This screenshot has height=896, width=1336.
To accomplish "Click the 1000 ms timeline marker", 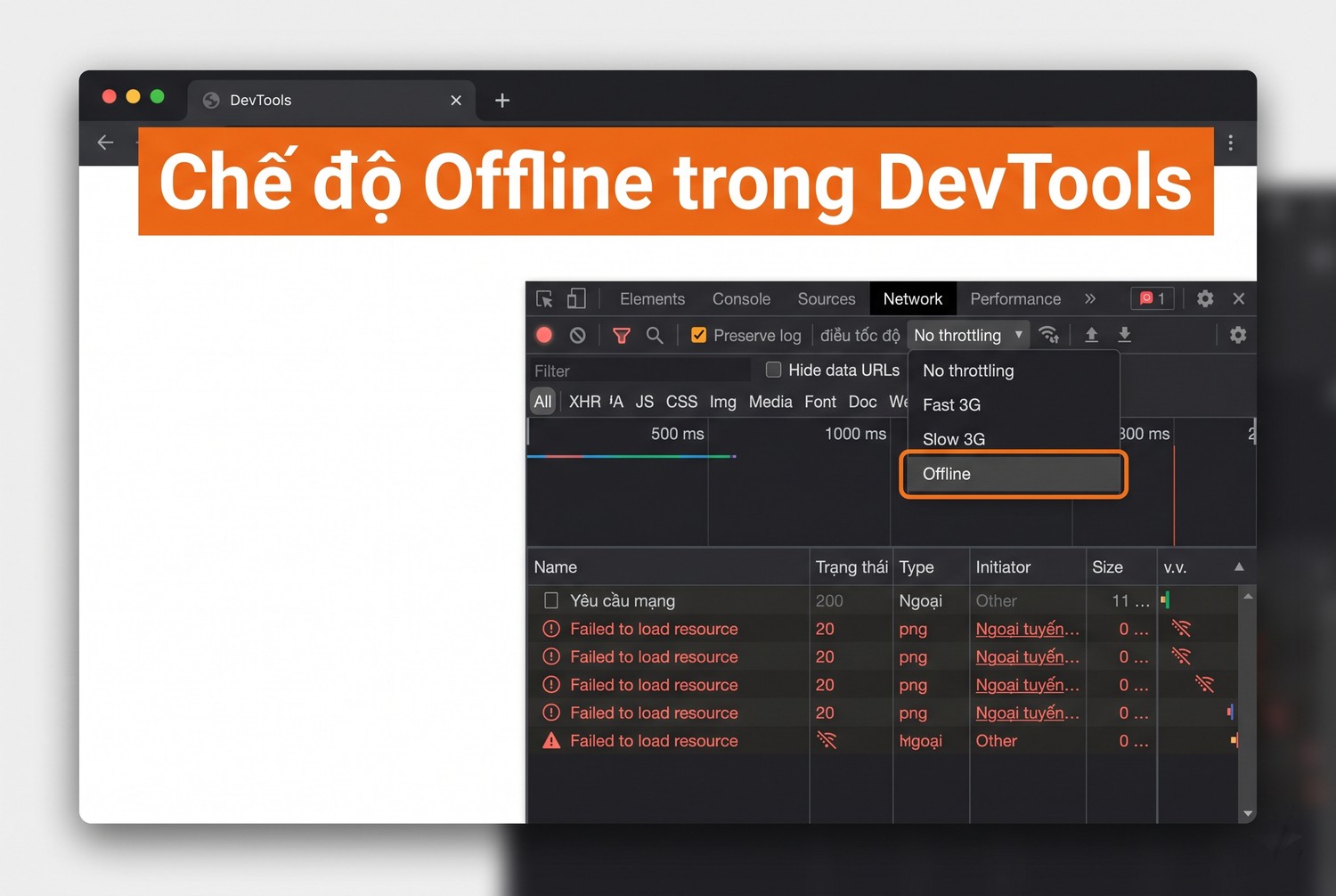I will [855, 434].
